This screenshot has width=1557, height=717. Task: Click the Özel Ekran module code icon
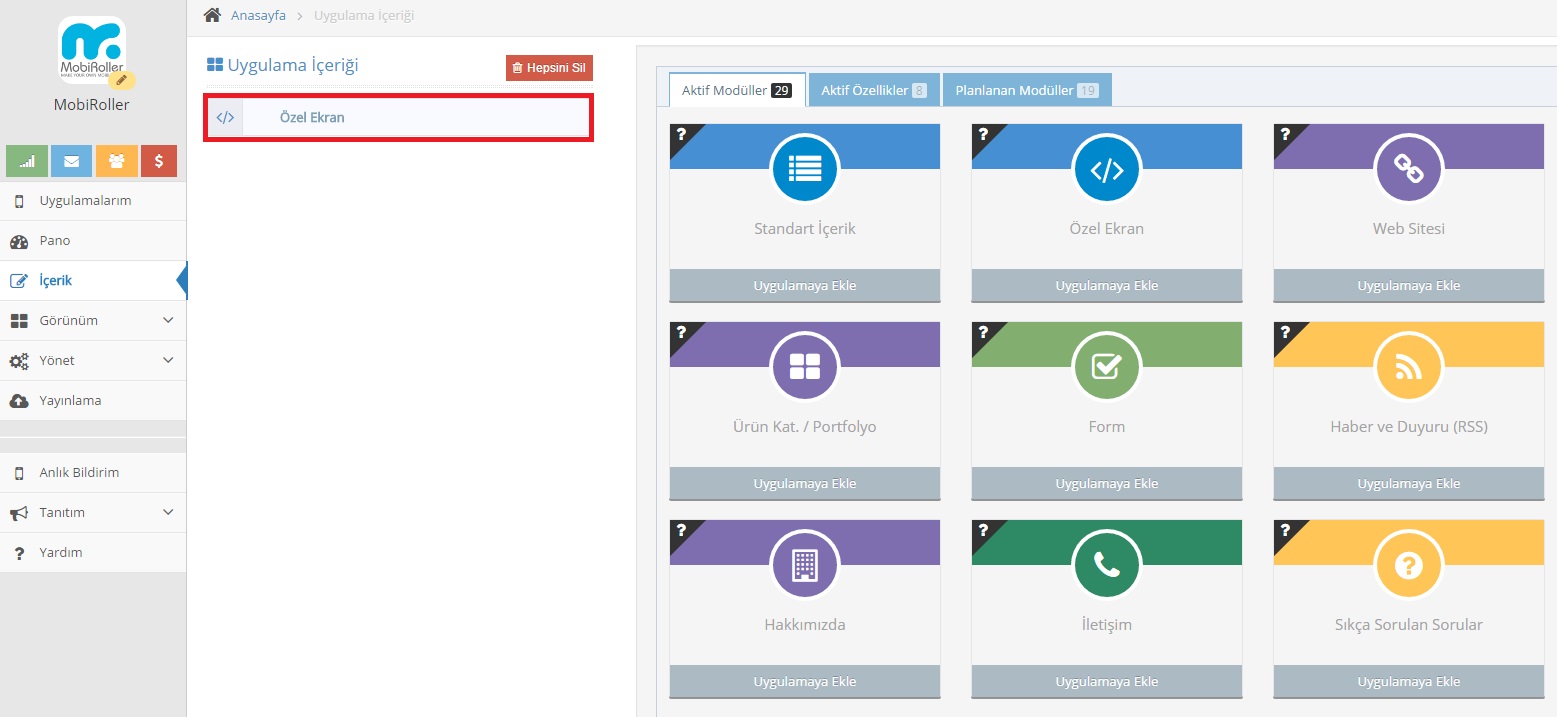pyautogui.click(x=1107, y=169)
